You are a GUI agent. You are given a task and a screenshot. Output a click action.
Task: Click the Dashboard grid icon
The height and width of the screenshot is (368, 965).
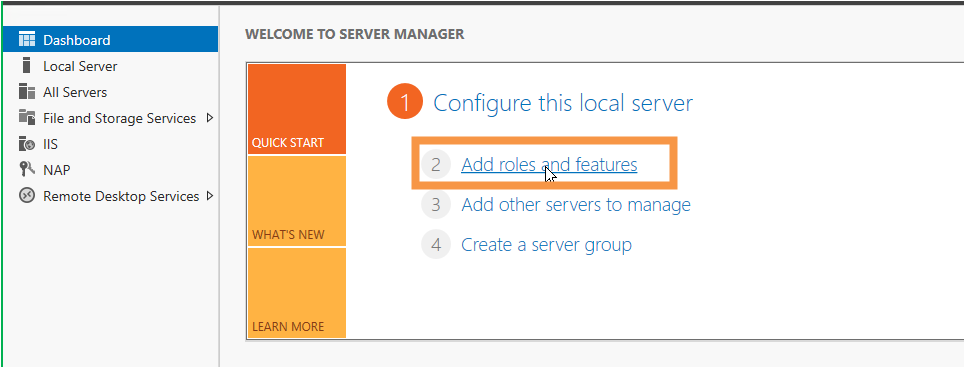27,40
